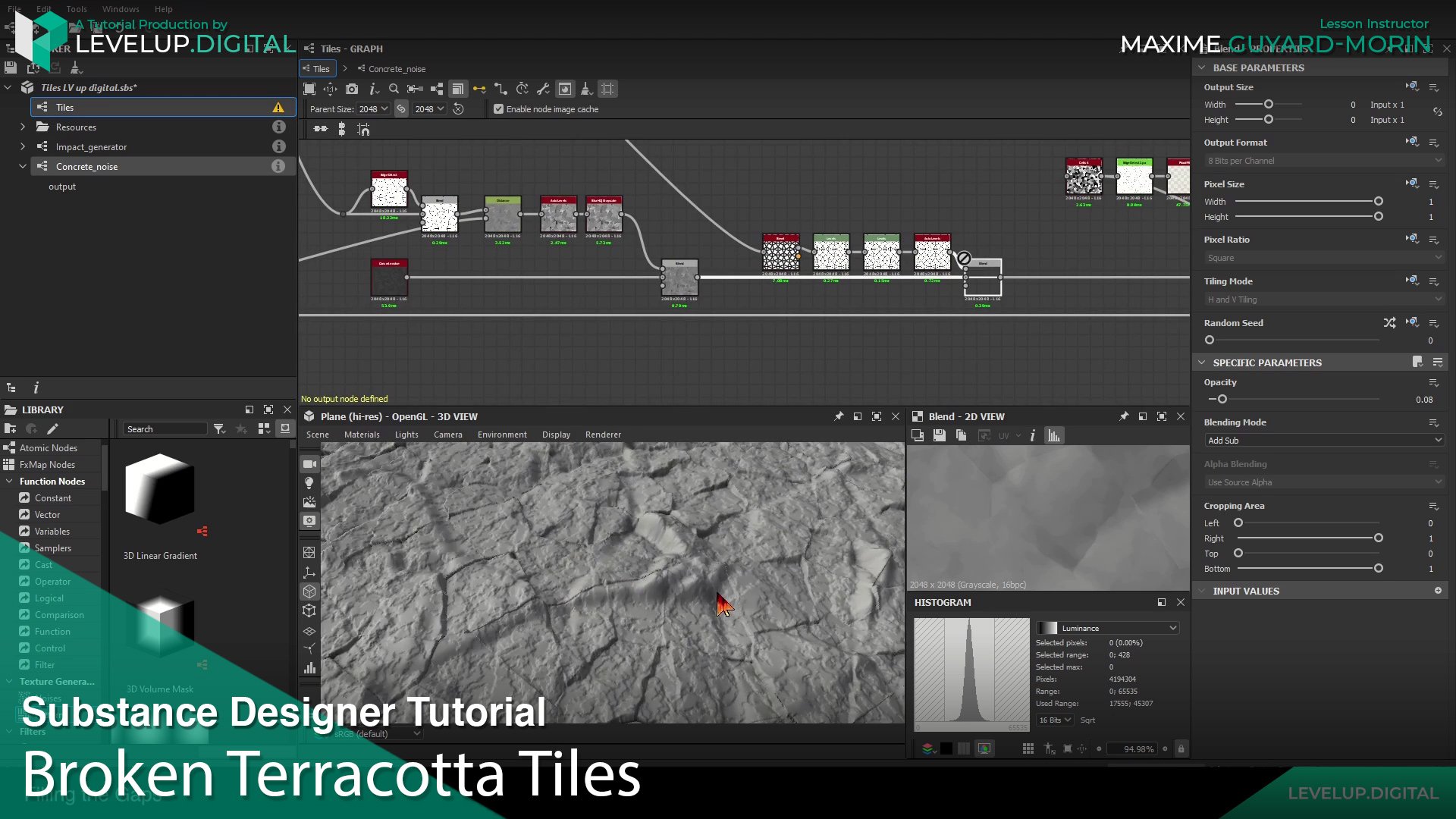Open the Materials menu in 3D view
Image resolution: width=1456 pixels, height=819 pixels.
point(361,435)
